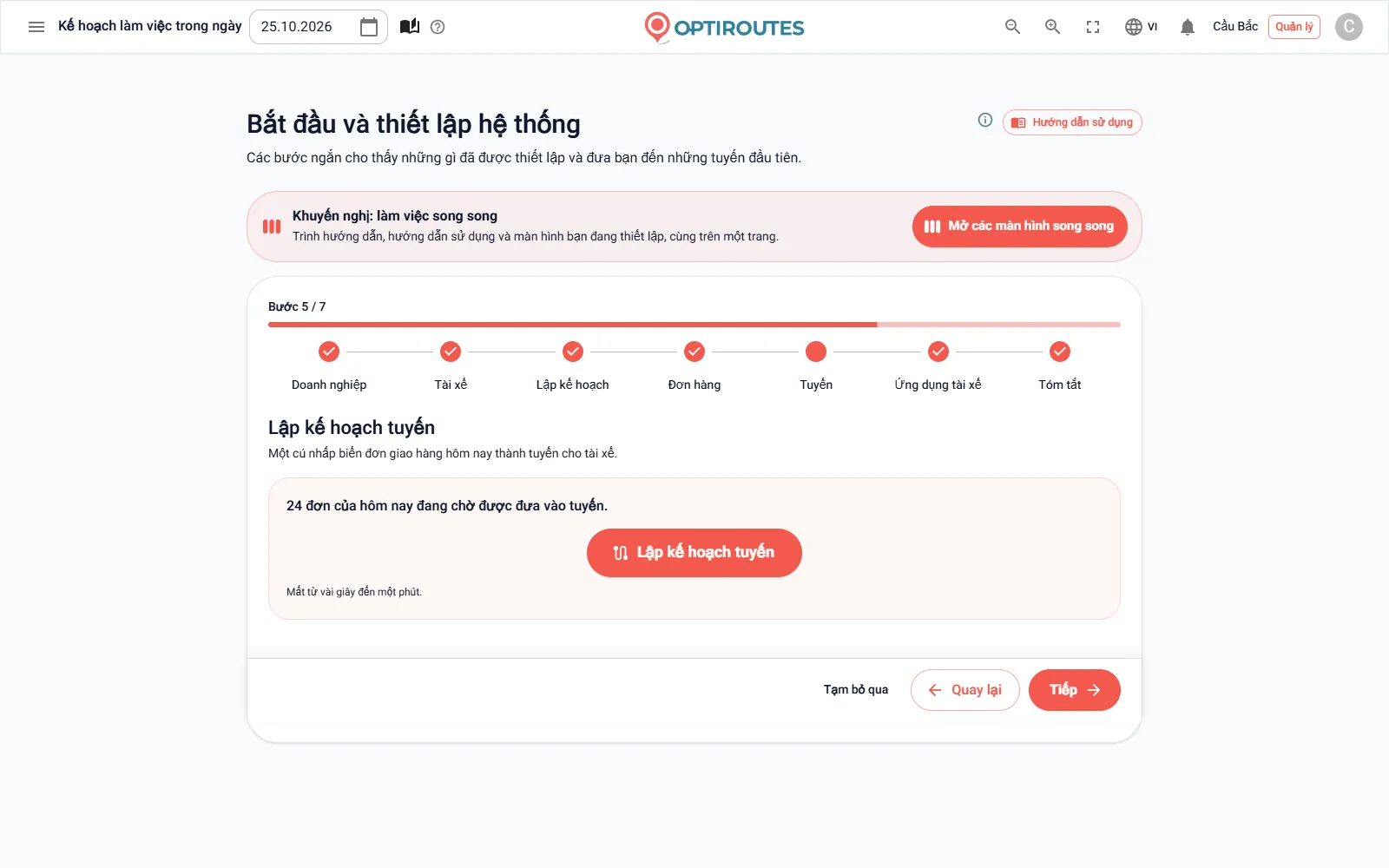Click the map book icon
This screenshot has height=868, width=1389.
coord(410,27)
